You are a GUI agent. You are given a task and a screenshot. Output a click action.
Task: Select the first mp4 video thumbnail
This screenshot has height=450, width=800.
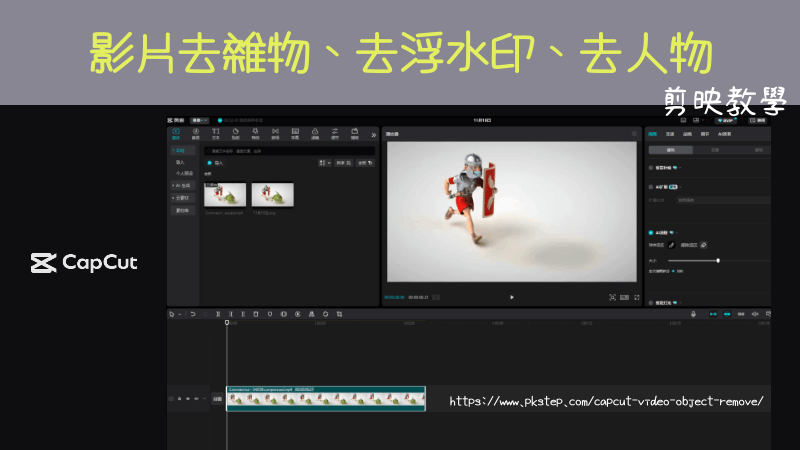click(x=225, y=195)
